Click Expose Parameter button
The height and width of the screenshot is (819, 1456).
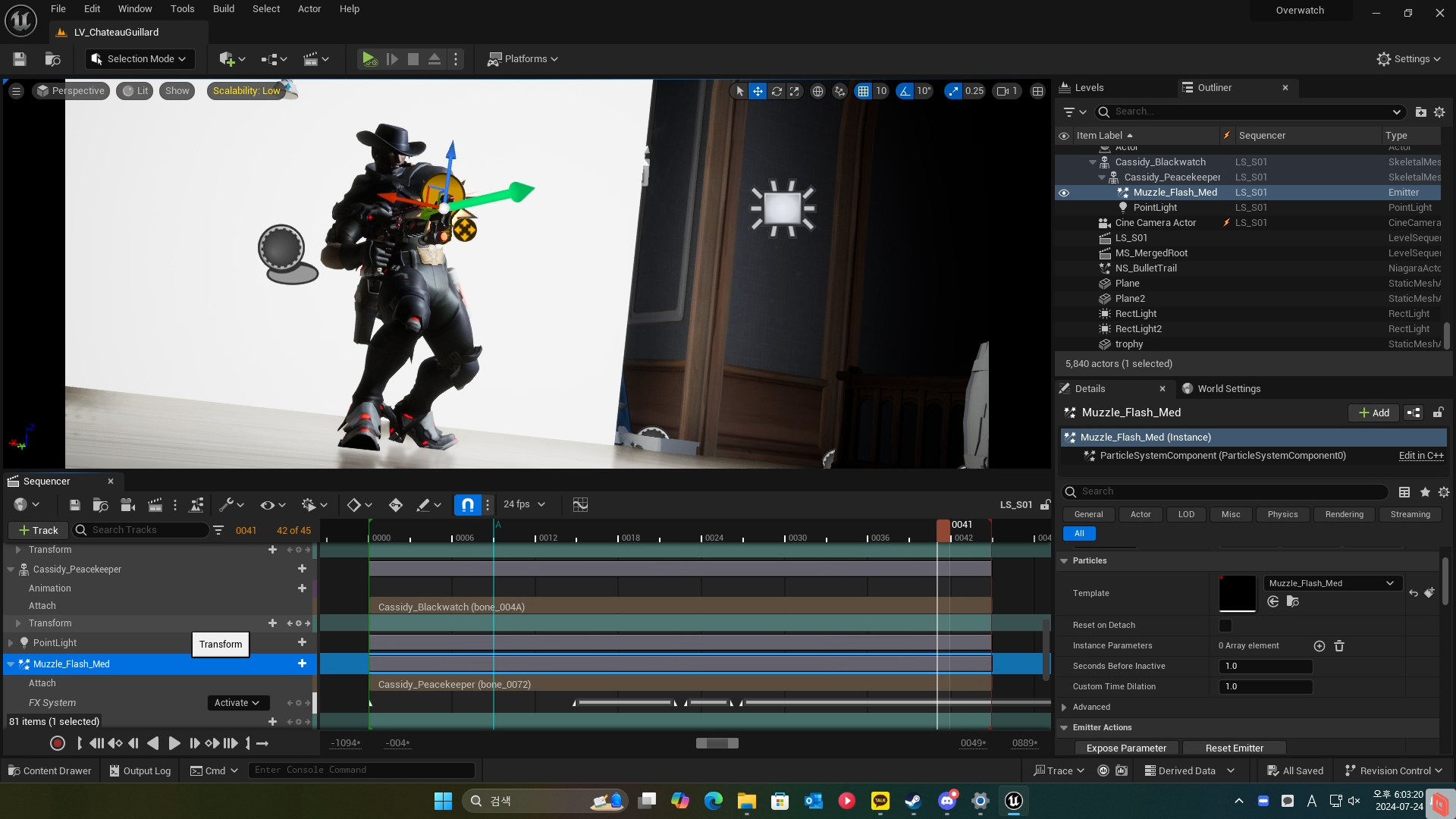[1126, 748]
